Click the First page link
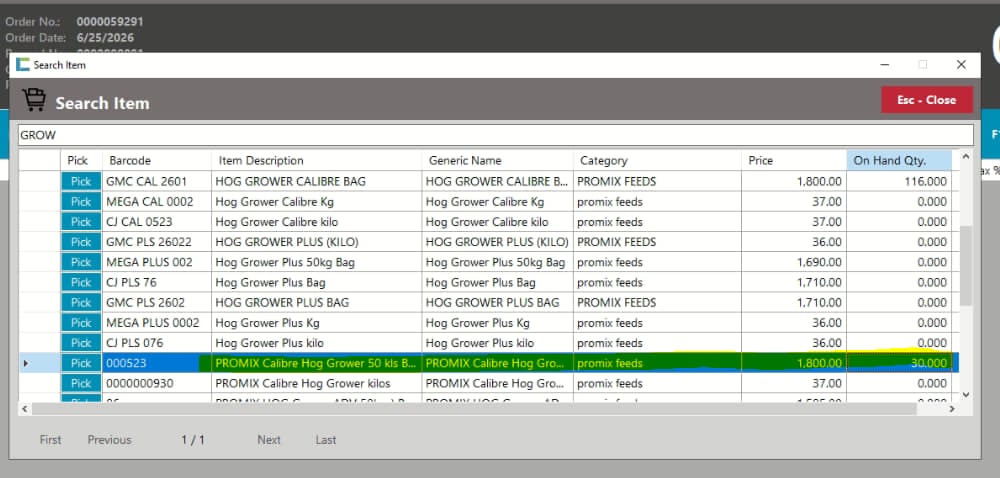 [50, 440]
